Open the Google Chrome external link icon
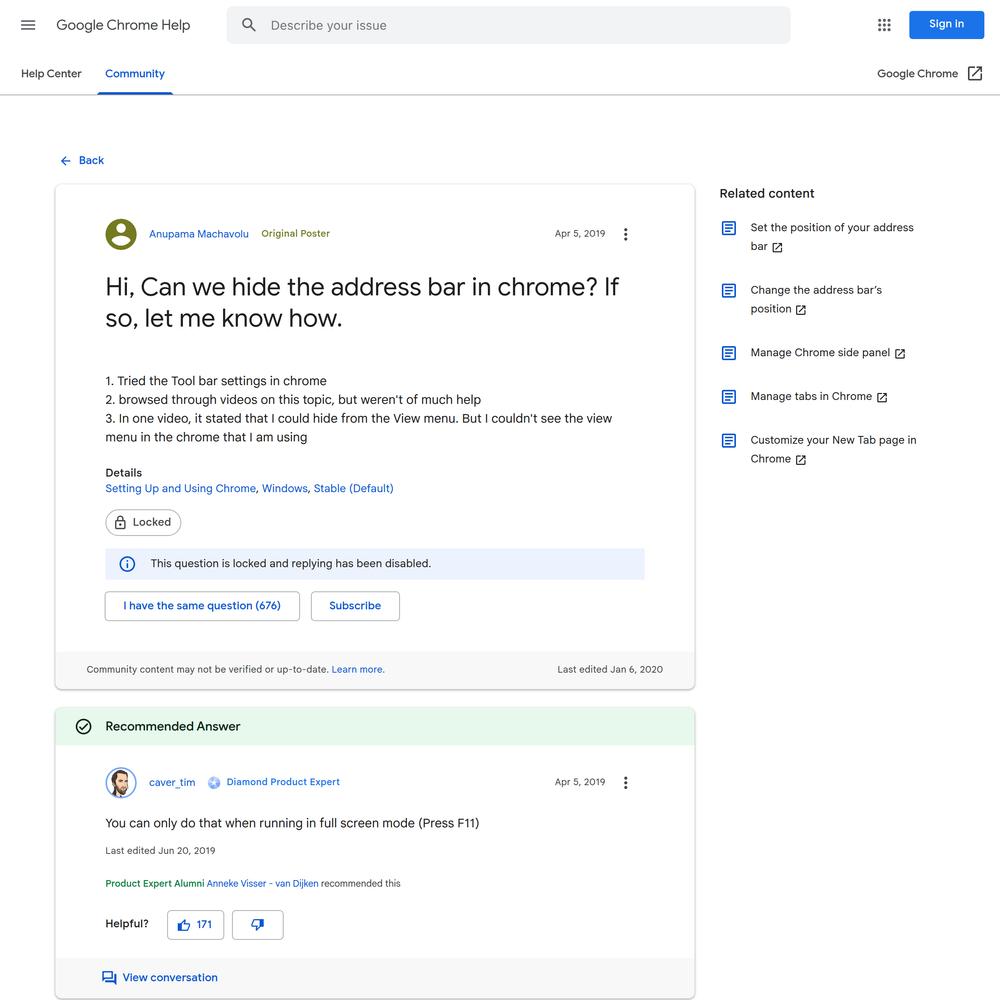The image size is (1000, 1000). point(975,73)
